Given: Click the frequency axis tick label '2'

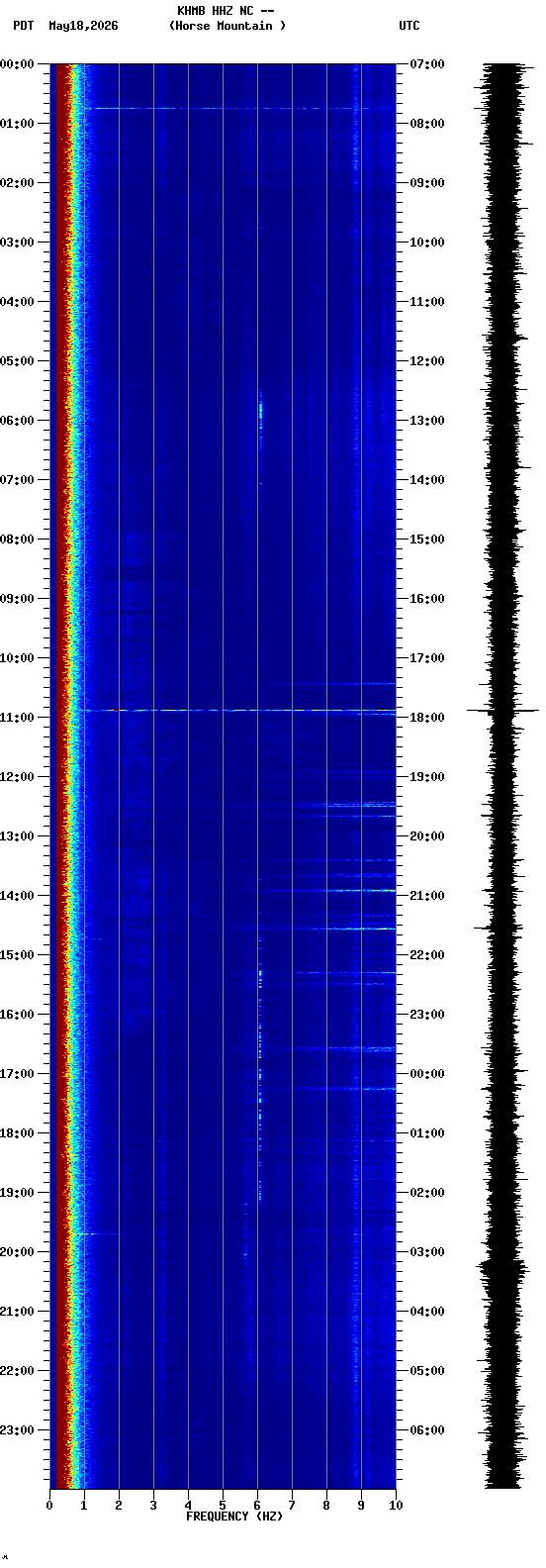Looking at the screenshot, I should [x=119, y=1506].
